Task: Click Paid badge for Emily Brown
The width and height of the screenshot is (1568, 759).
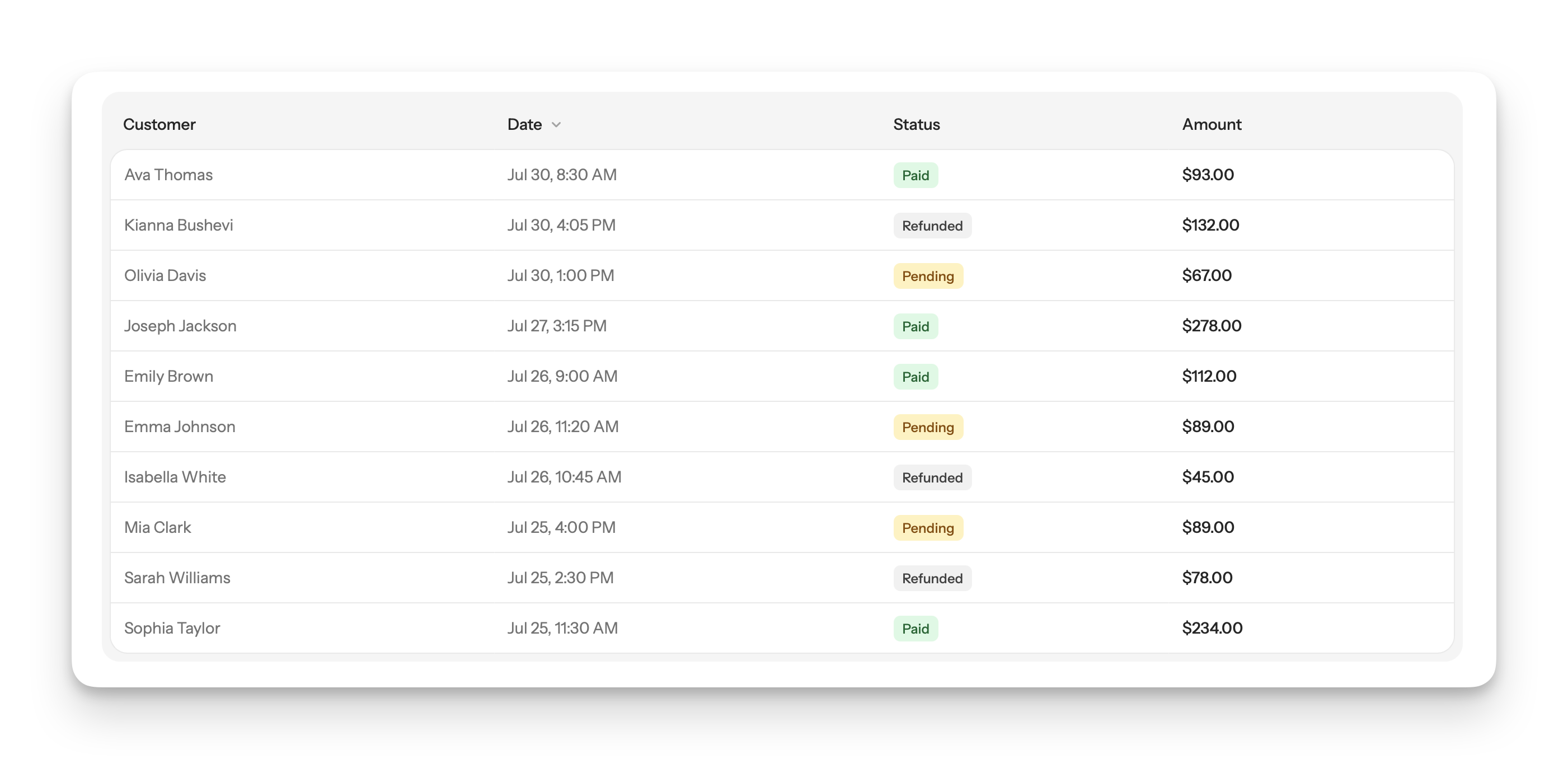Action: coord(916,377)
